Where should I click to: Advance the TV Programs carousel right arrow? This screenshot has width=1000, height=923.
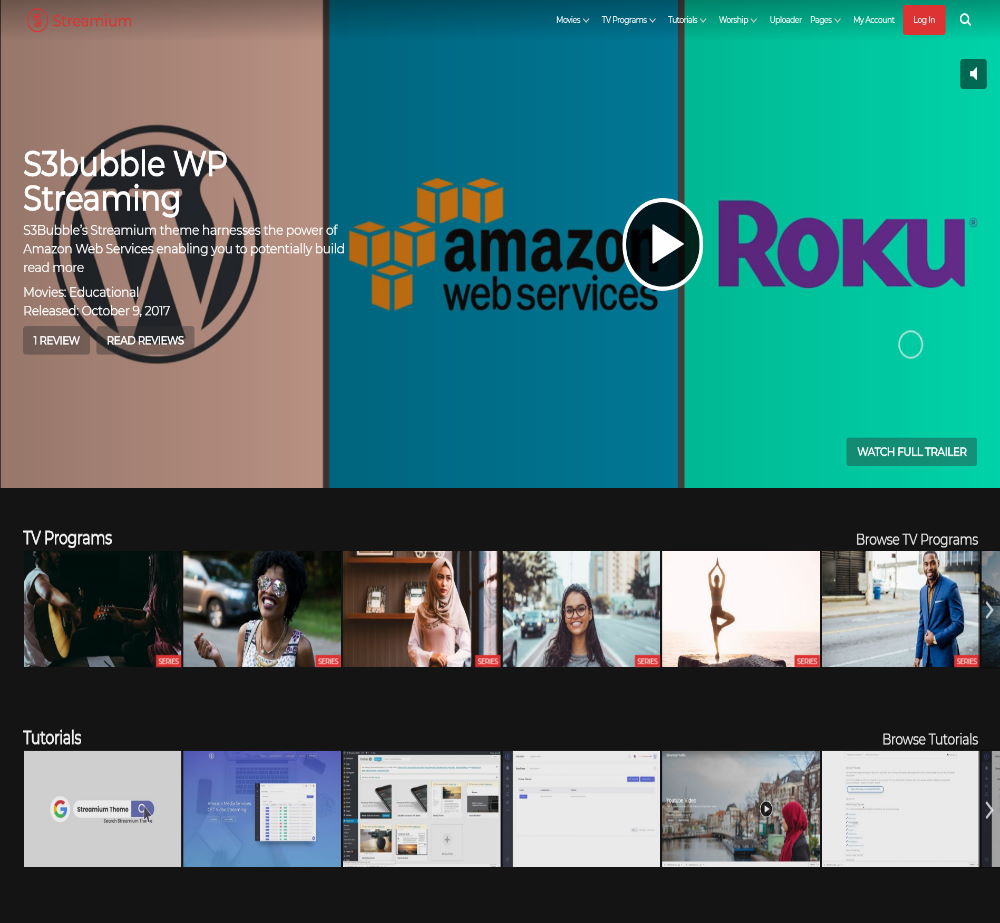989,610
